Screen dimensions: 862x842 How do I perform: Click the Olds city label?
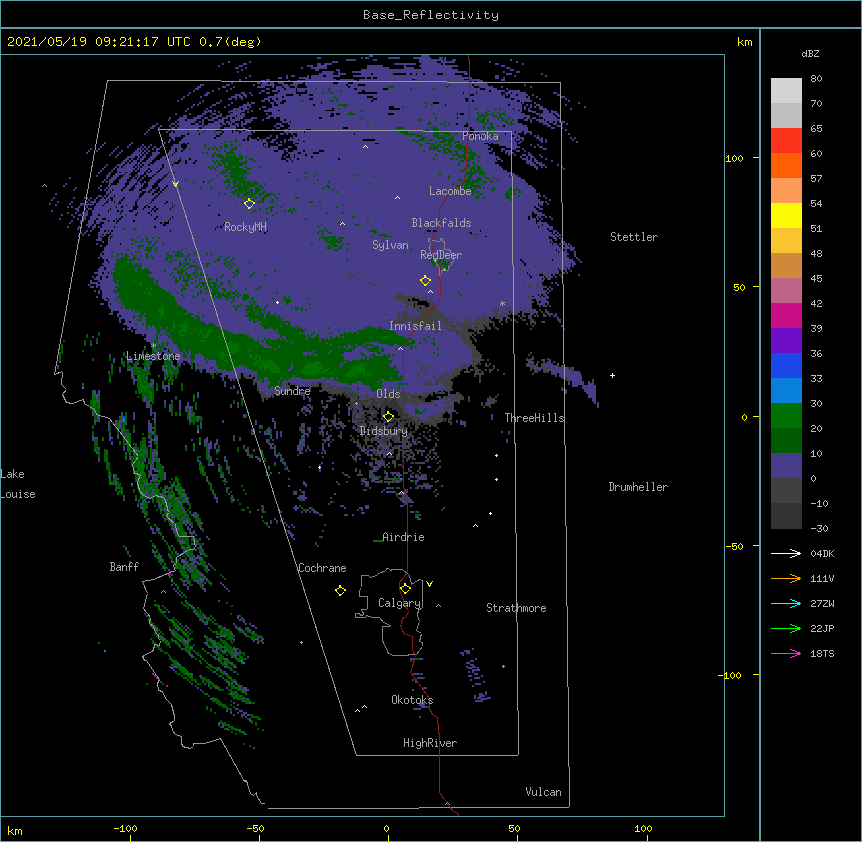(x=388, y=394)
